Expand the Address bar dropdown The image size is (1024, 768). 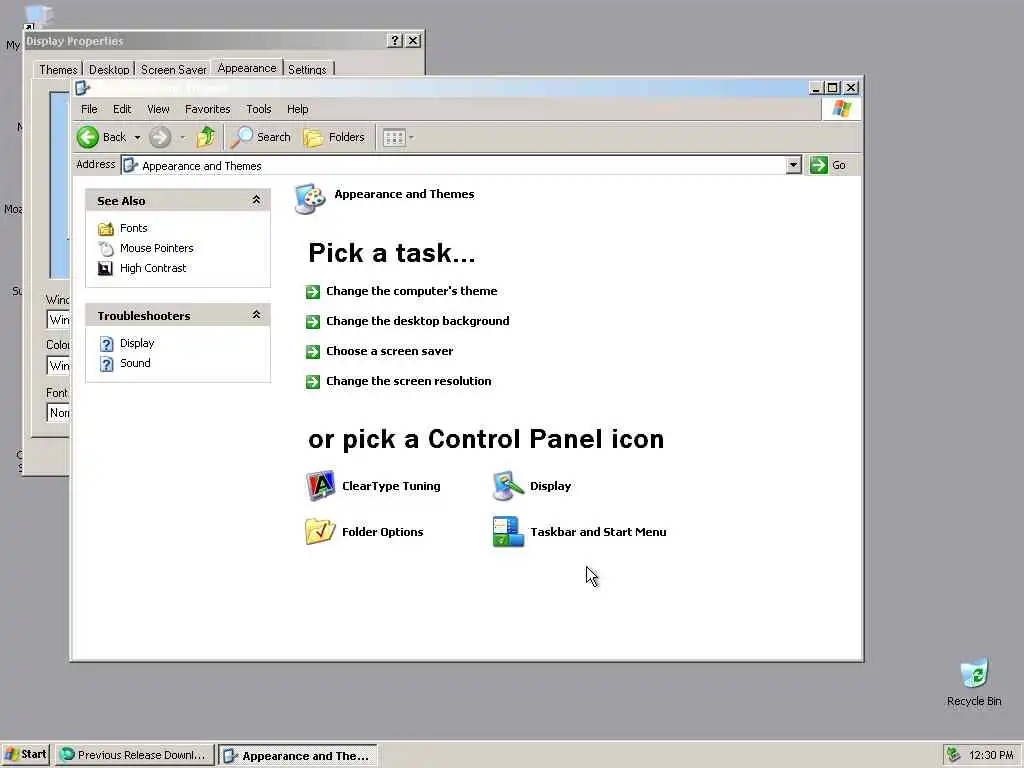click(x=793, y=165)
